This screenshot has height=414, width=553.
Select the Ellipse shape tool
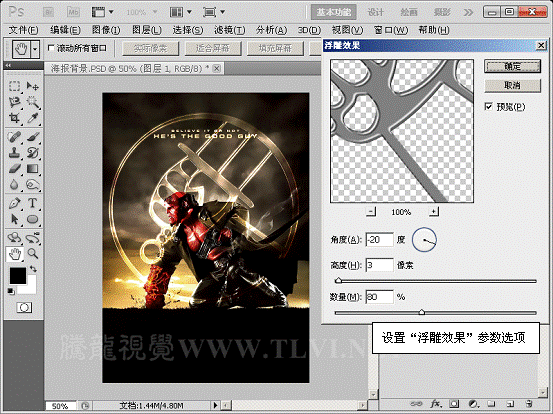(x=32, y=219)
